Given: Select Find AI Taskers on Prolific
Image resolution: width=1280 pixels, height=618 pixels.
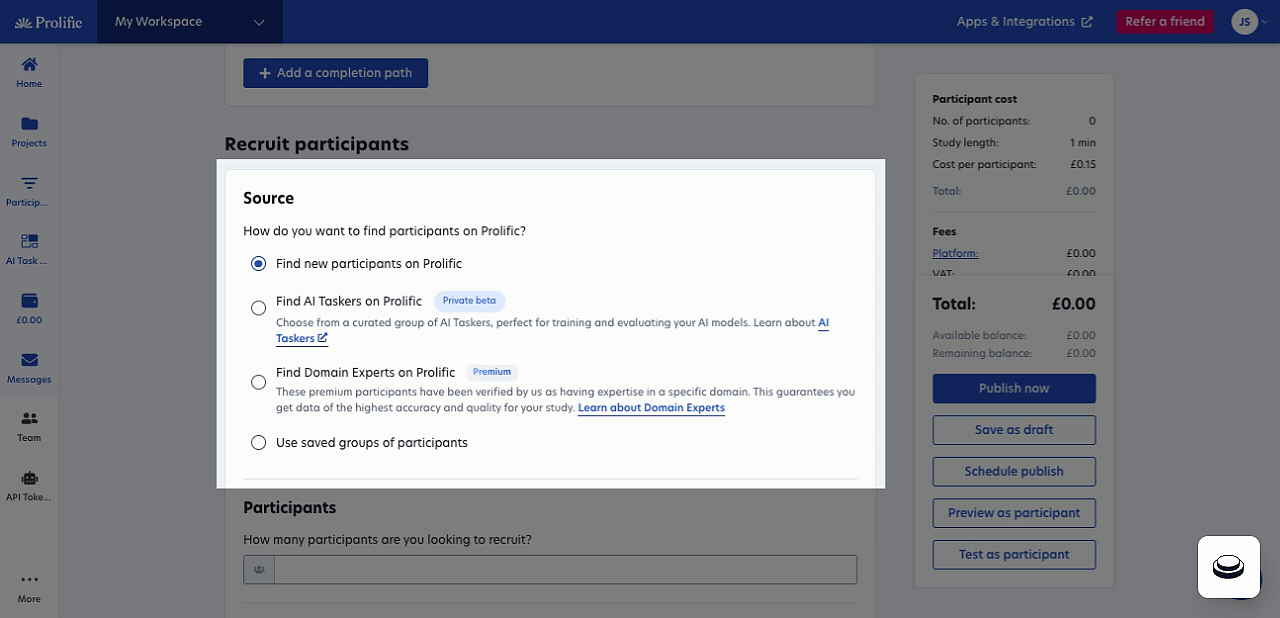Looking at the screenshot, I should click(x=259, y=308).
